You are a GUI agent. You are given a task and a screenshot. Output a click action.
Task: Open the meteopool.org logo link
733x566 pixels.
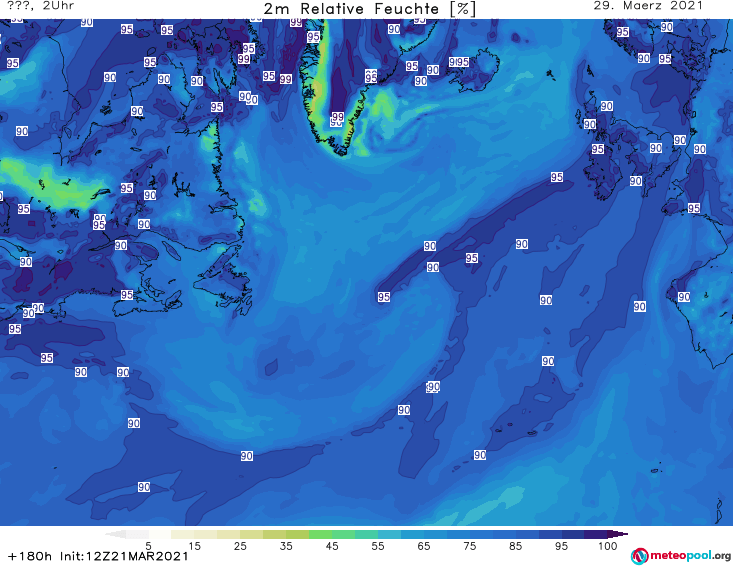[x=681, y=556]
